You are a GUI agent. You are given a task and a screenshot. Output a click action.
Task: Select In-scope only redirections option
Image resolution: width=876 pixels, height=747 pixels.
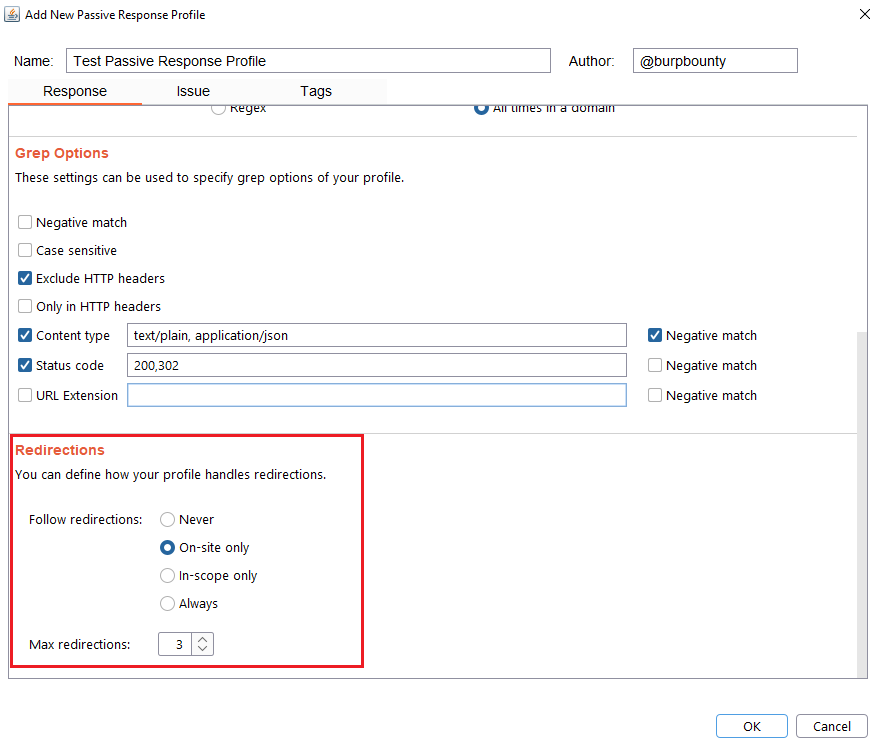point(168,575)
